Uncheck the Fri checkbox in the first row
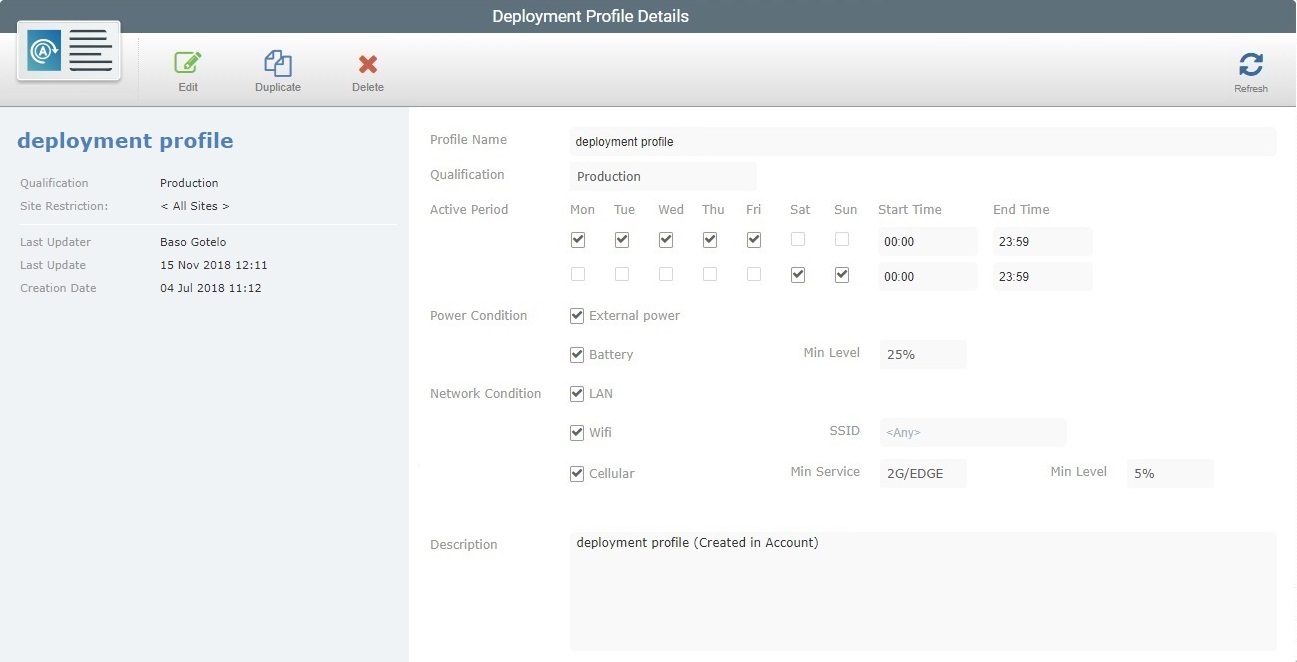1297x662 pixels. (753, 239)
